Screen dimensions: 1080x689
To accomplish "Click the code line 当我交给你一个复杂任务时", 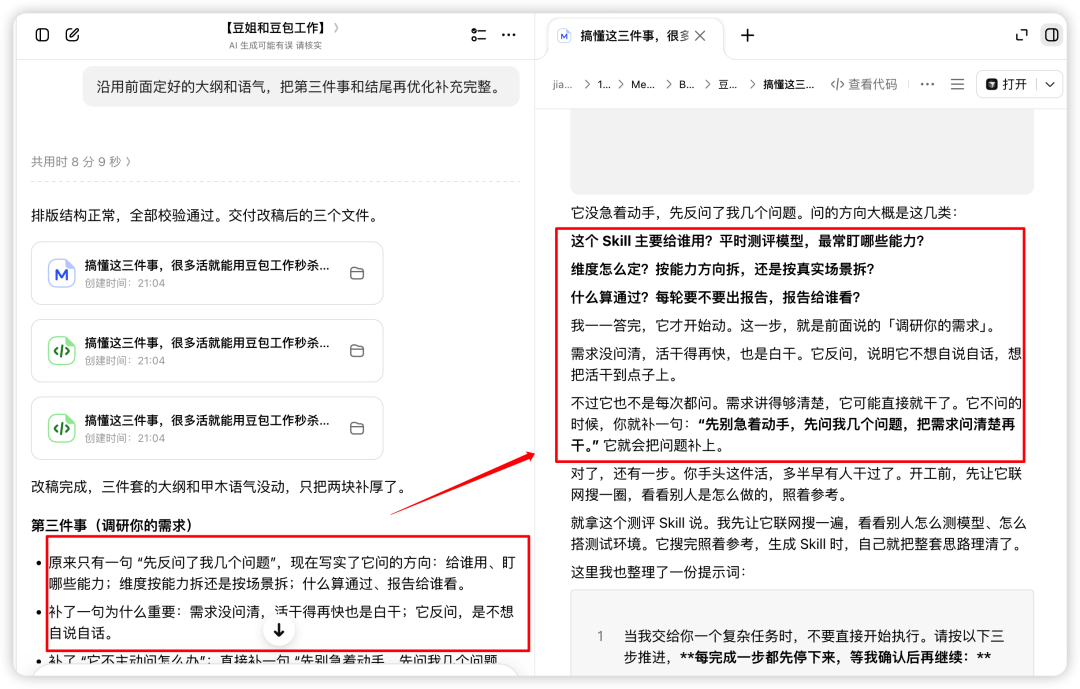I will pyautogui.click(x=813, y=646).
